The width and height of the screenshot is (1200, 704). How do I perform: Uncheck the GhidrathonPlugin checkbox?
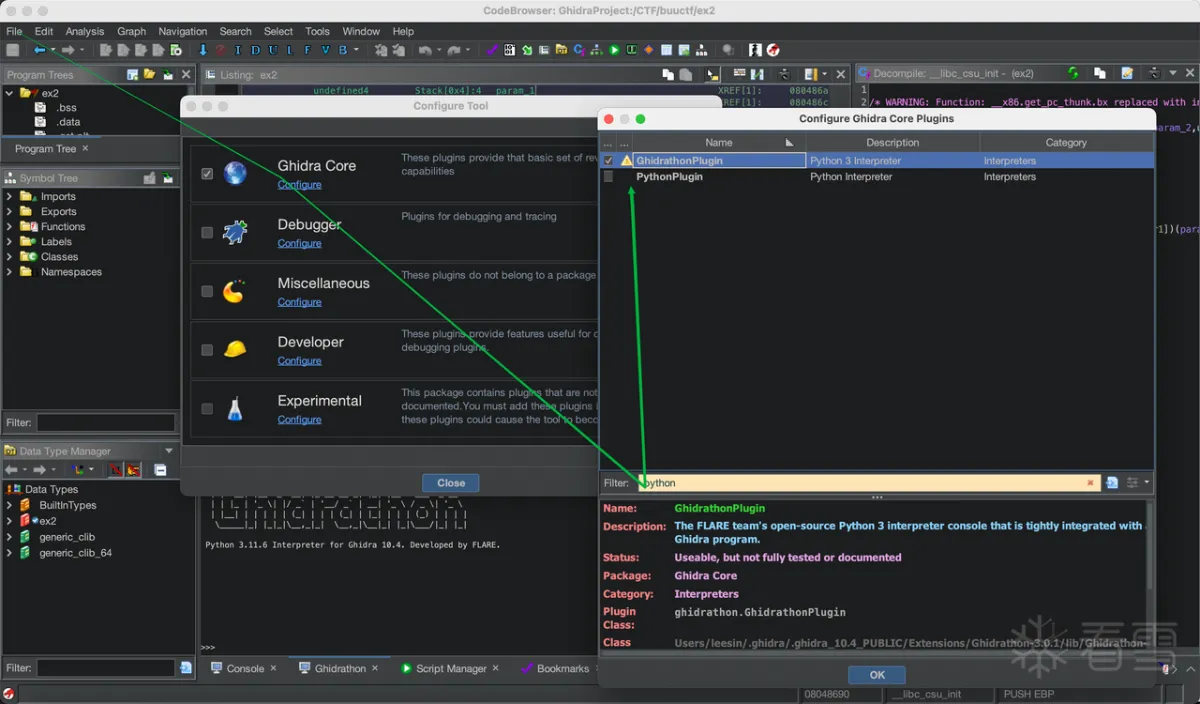point(608,161)
